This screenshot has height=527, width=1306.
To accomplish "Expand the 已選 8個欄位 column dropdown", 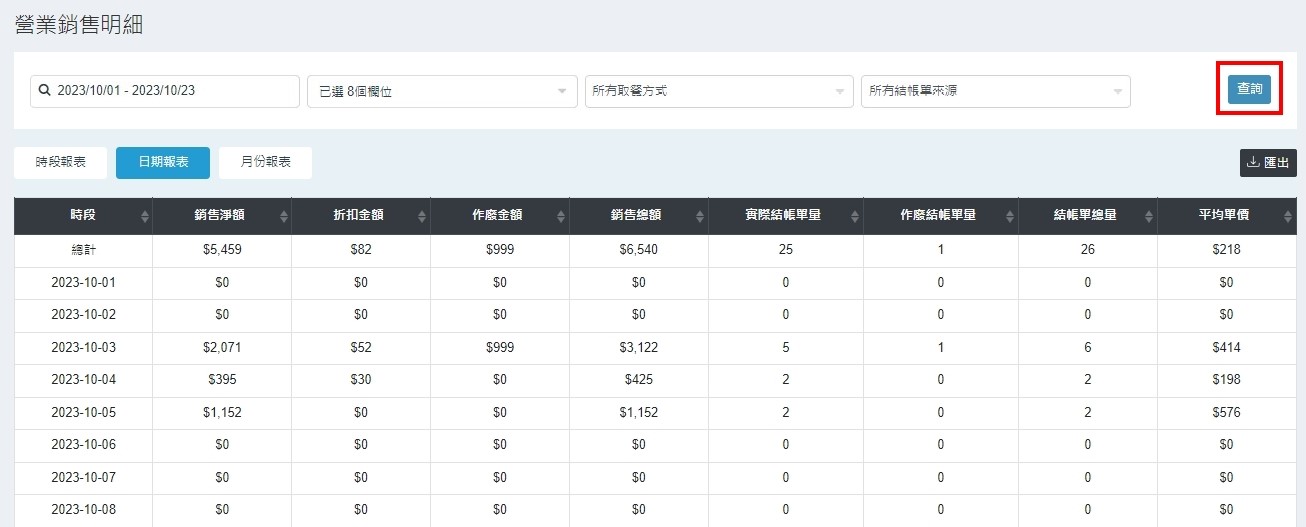I will [x=441, y=91].
